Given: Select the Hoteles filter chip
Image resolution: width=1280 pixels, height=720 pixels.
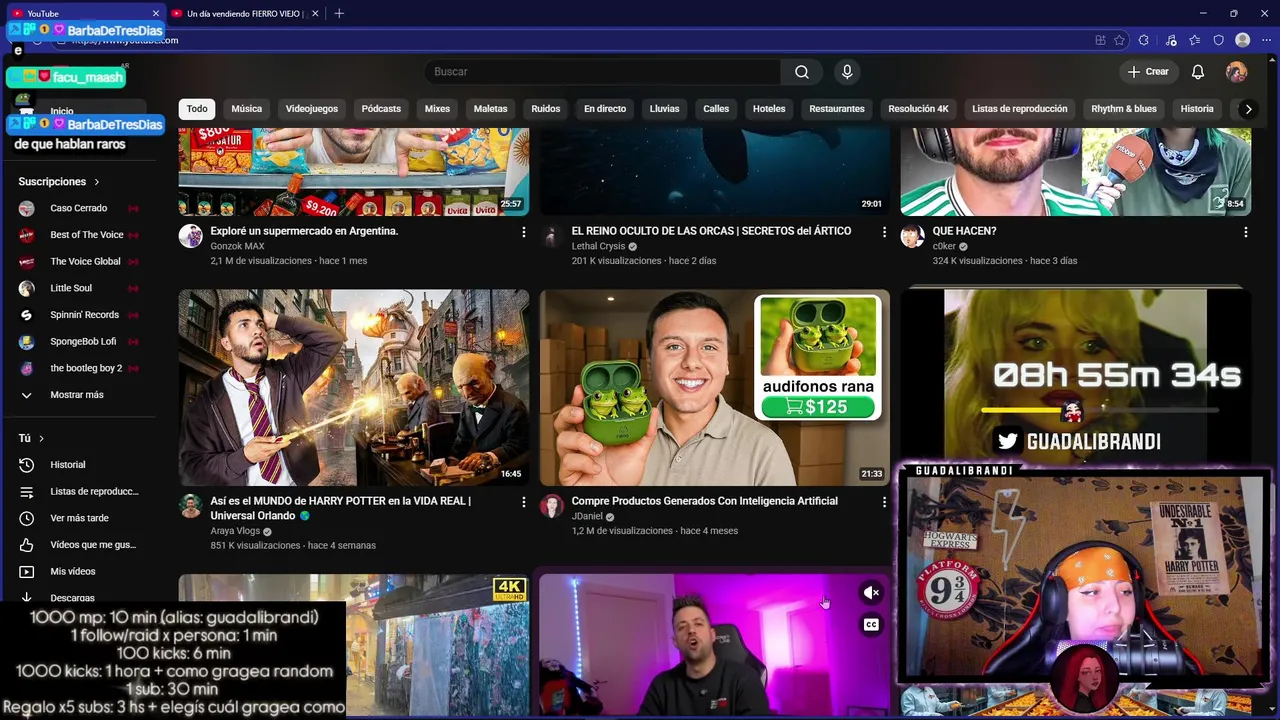Looking at the screenshot, I should click(769, 109).
